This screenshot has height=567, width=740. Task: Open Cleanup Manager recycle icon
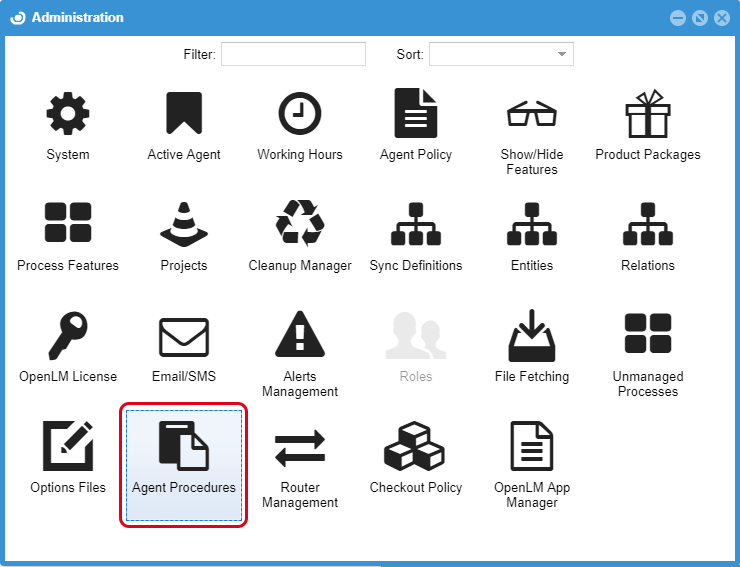tap(300, 223)
